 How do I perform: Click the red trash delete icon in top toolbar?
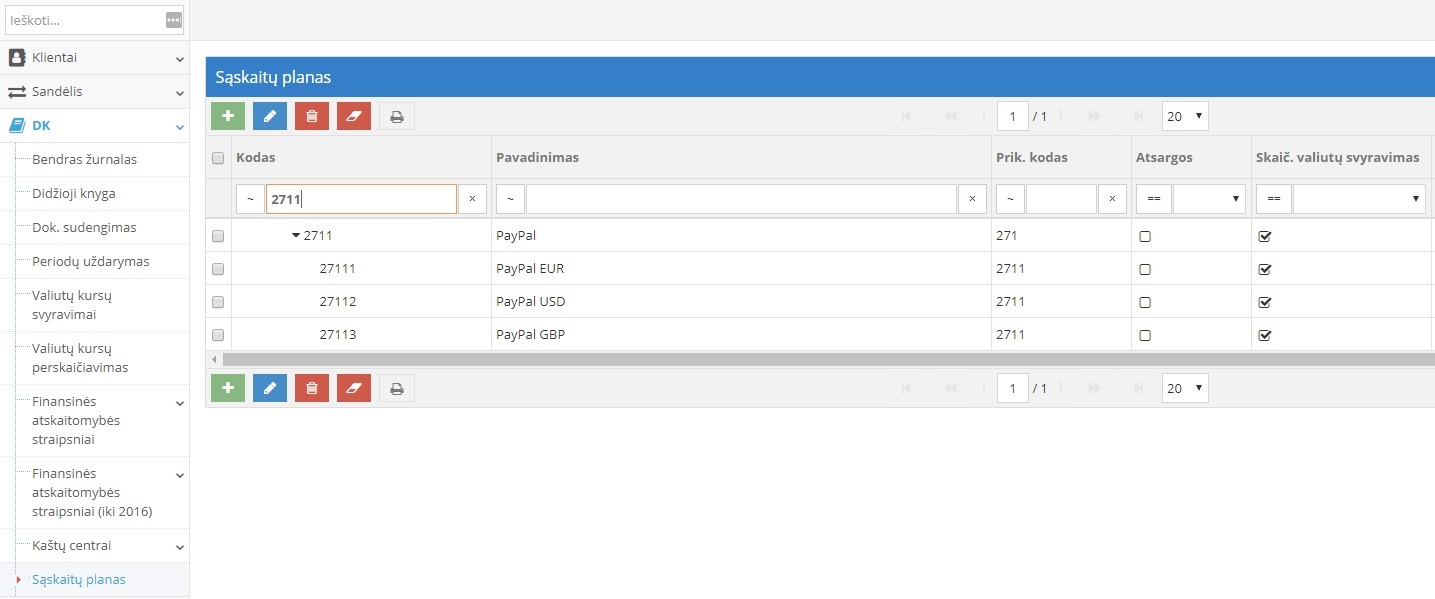(x=312, y=116)
